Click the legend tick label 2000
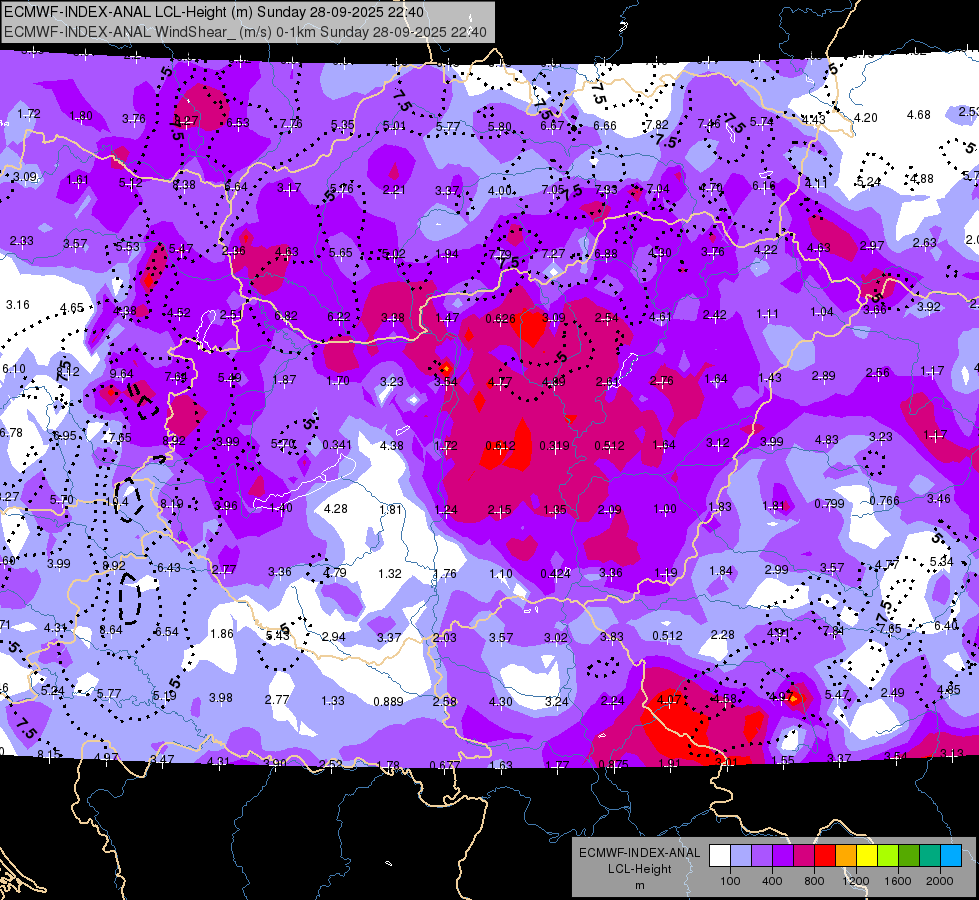This screenshot has height=900, width=979. [x=940, y=881]
